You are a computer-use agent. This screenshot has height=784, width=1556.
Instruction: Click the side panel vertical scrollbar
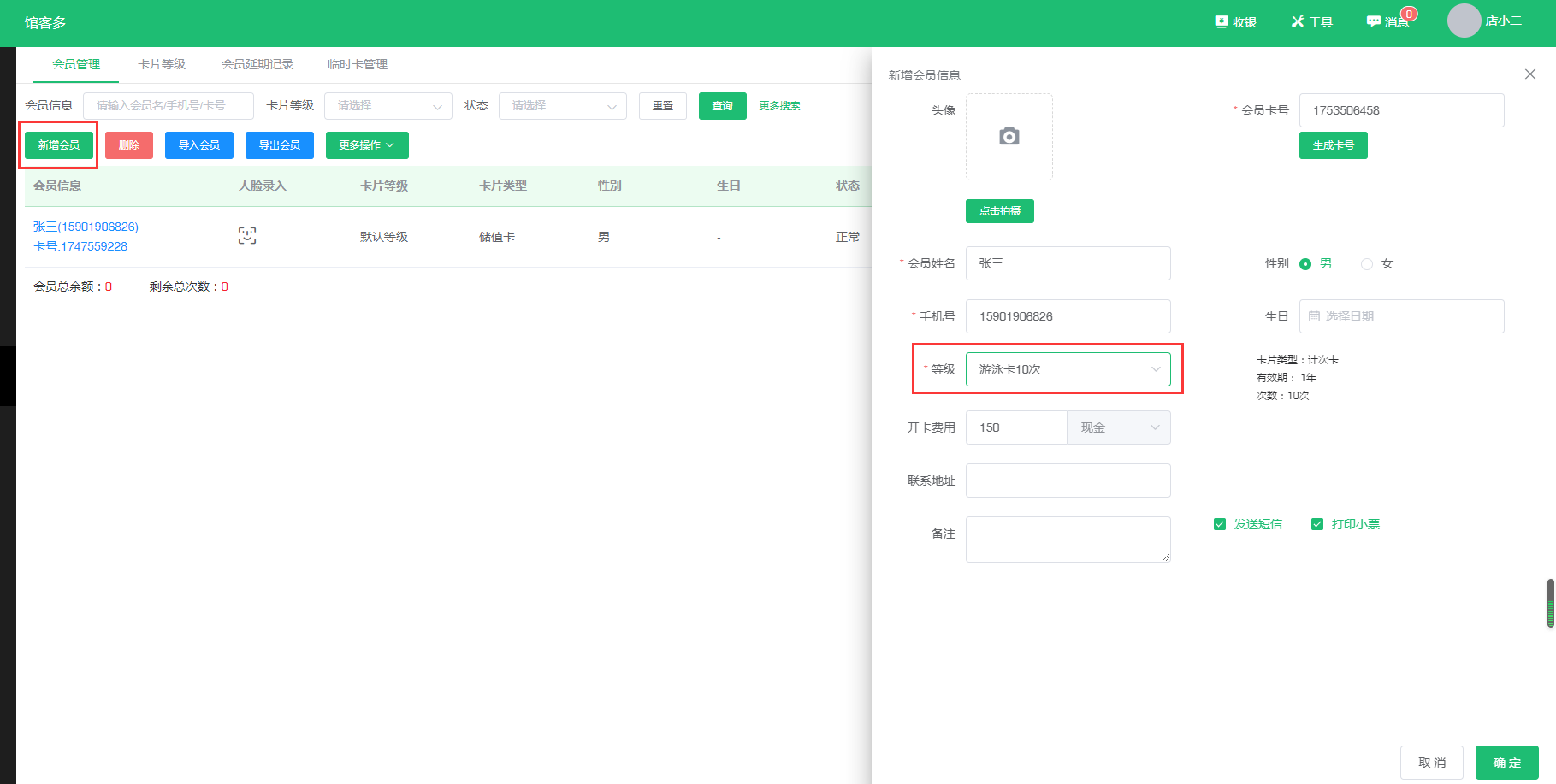point(1551,603)
